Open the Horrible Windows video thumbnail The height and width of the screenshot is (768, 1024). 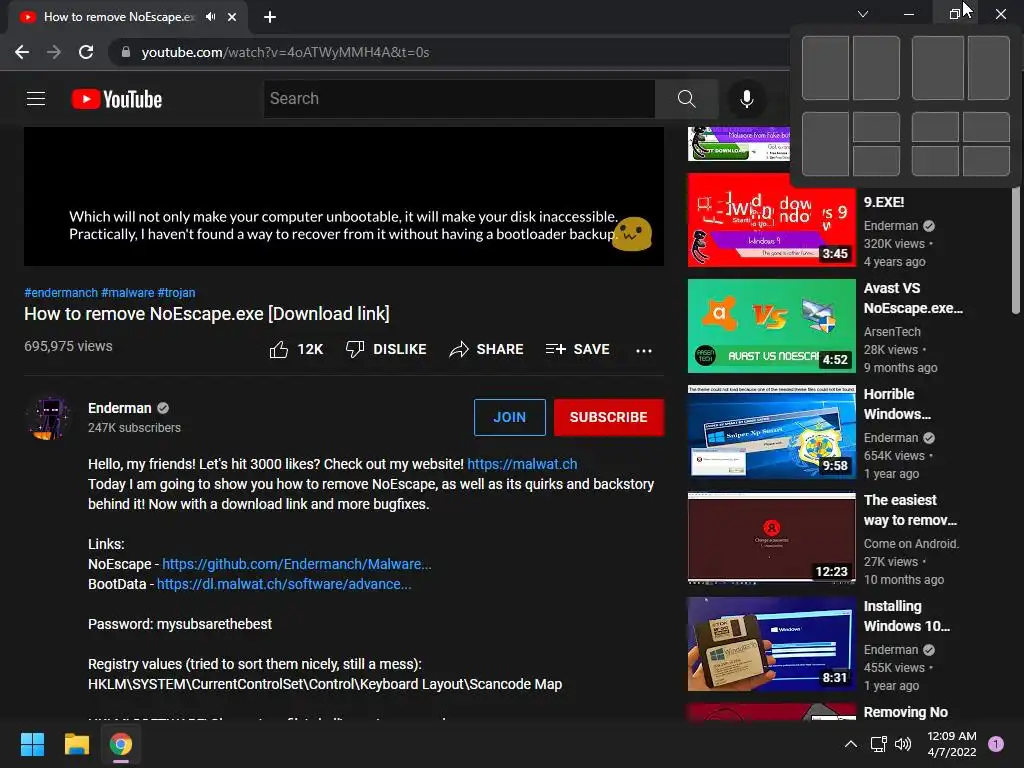tap(771, 432)
